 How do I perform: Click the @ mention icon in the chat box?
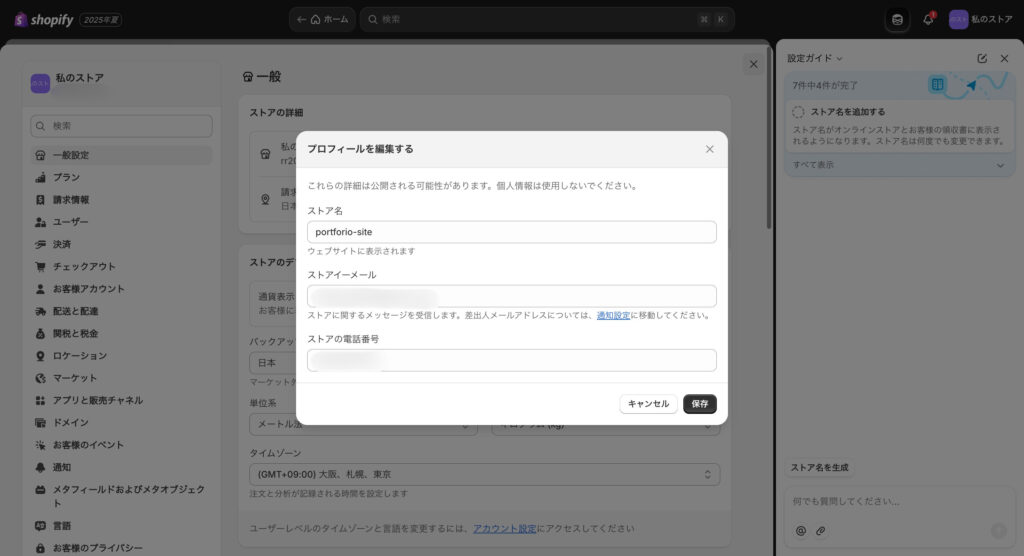pyautogui.click(x=801, y=530)
